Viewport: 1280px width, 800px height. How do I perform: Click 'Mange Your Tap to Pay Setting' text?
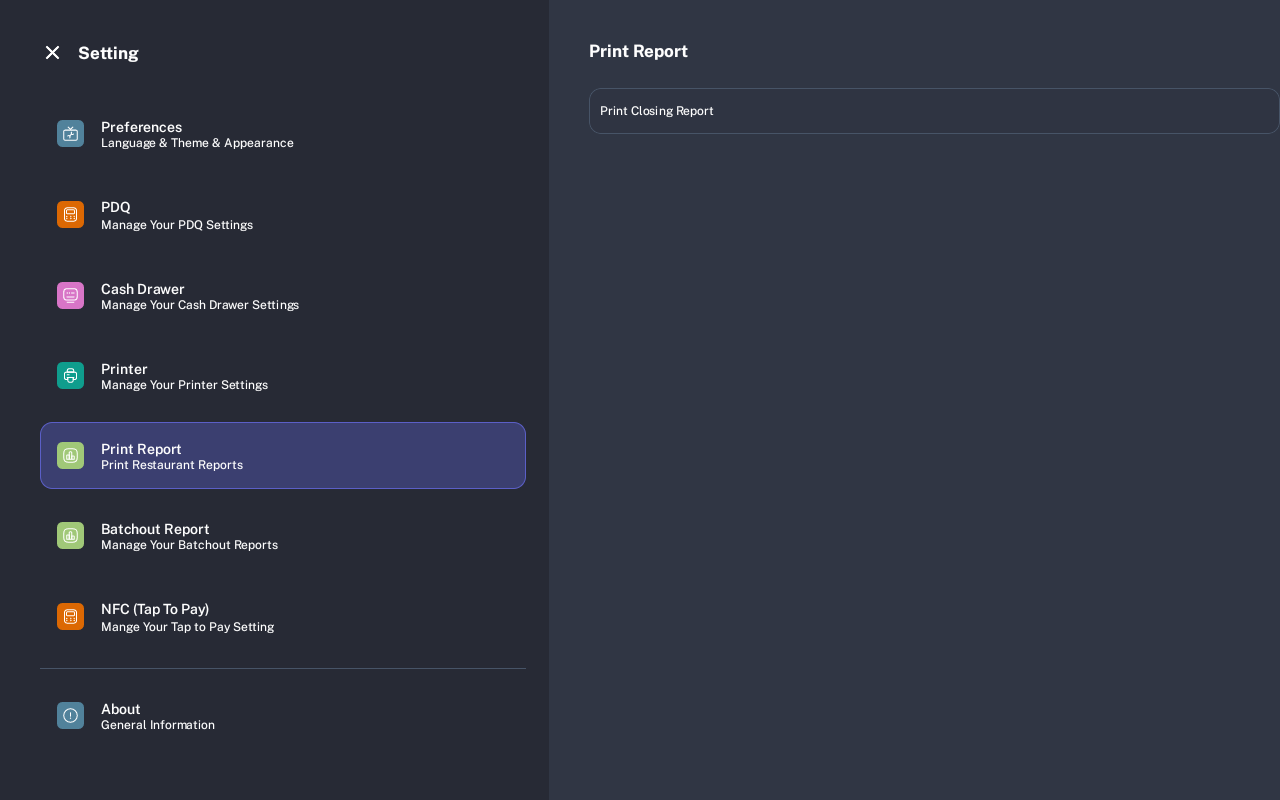[x=187, y=627]
